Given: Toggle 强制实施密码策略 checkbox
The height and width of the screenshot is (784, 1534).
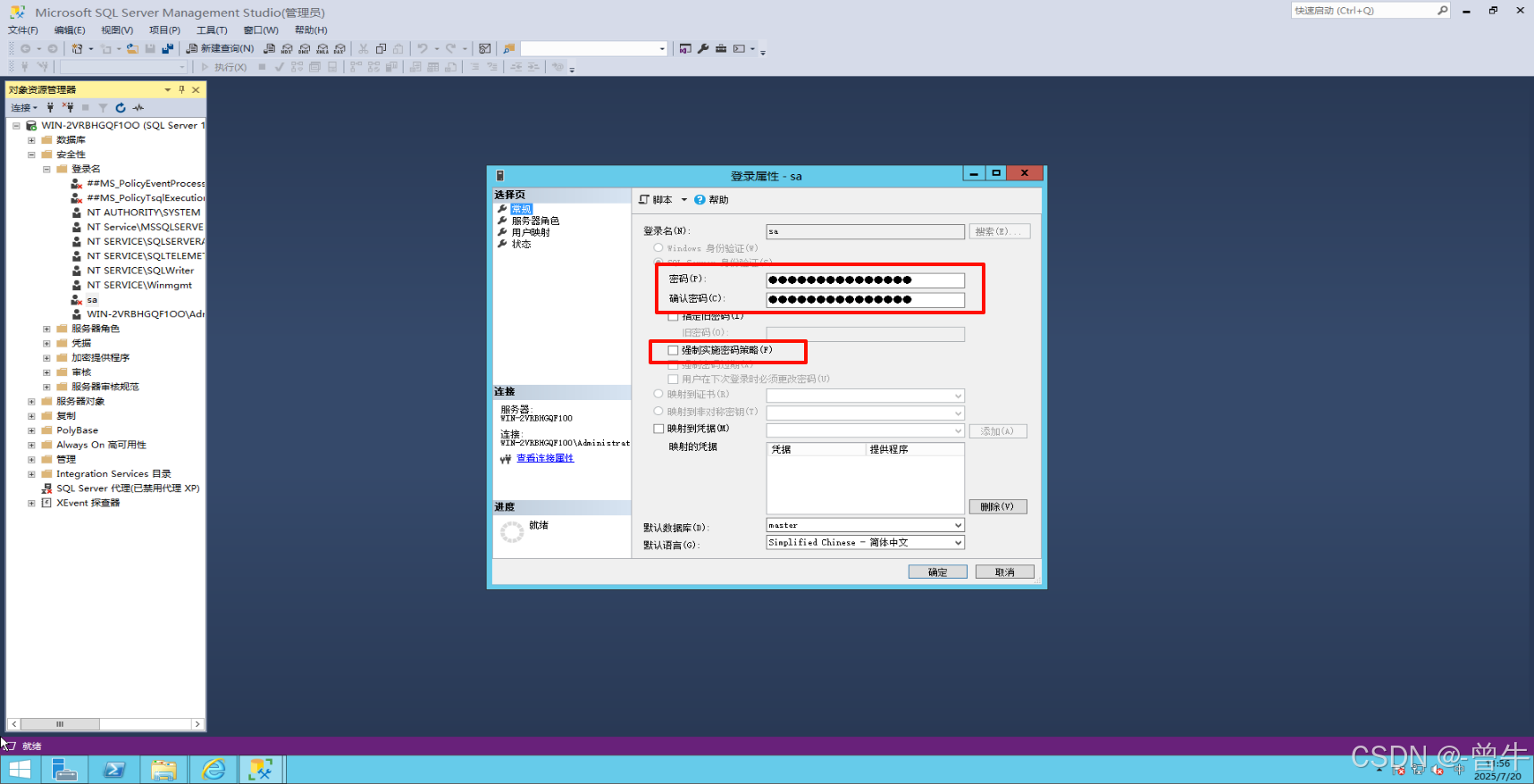Looking at the screenshot, I should pos(673,351).
